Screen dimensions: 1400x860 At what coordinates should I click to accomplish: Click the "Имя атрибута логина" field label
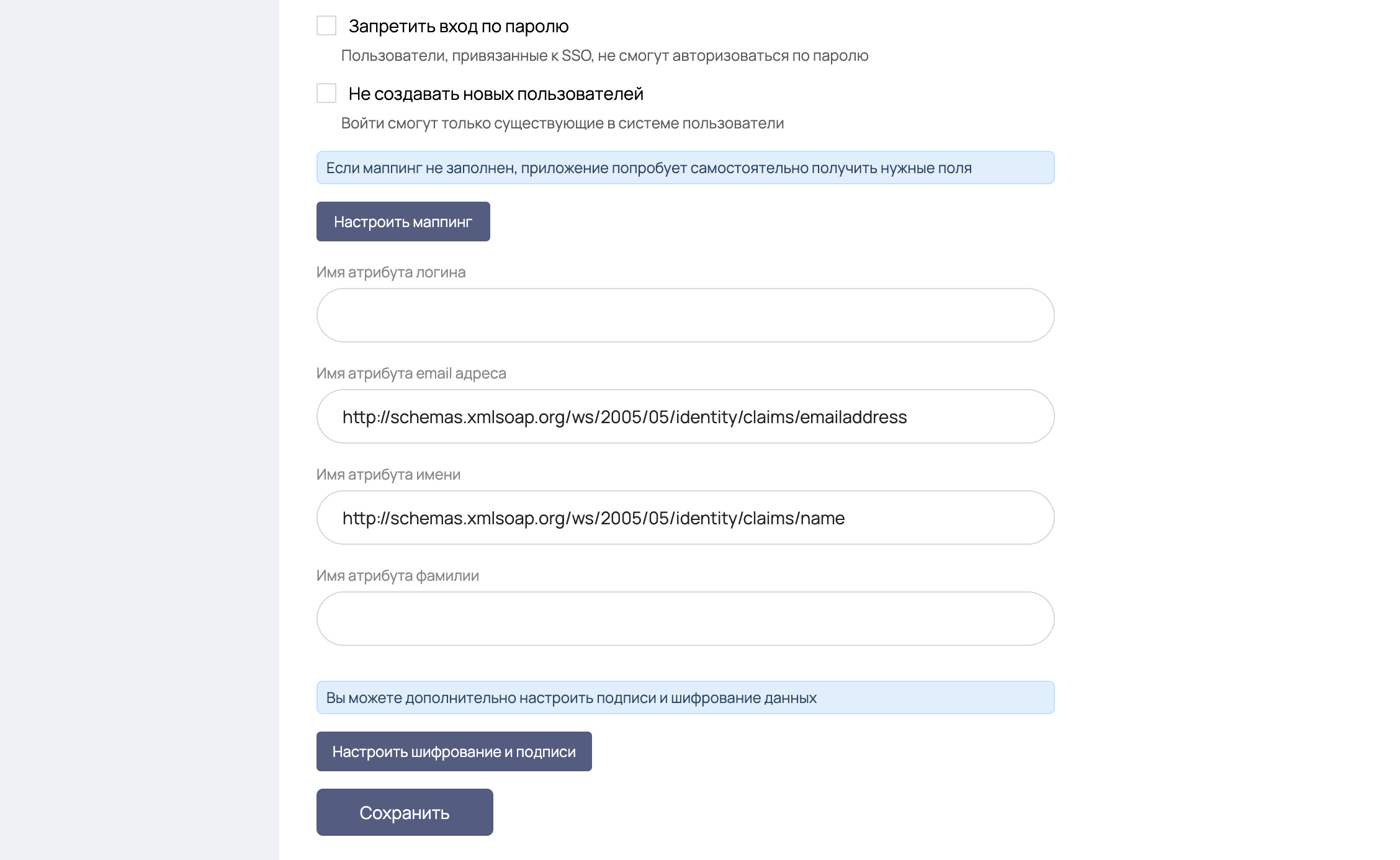pyautogui.click(x=391, y=272)
